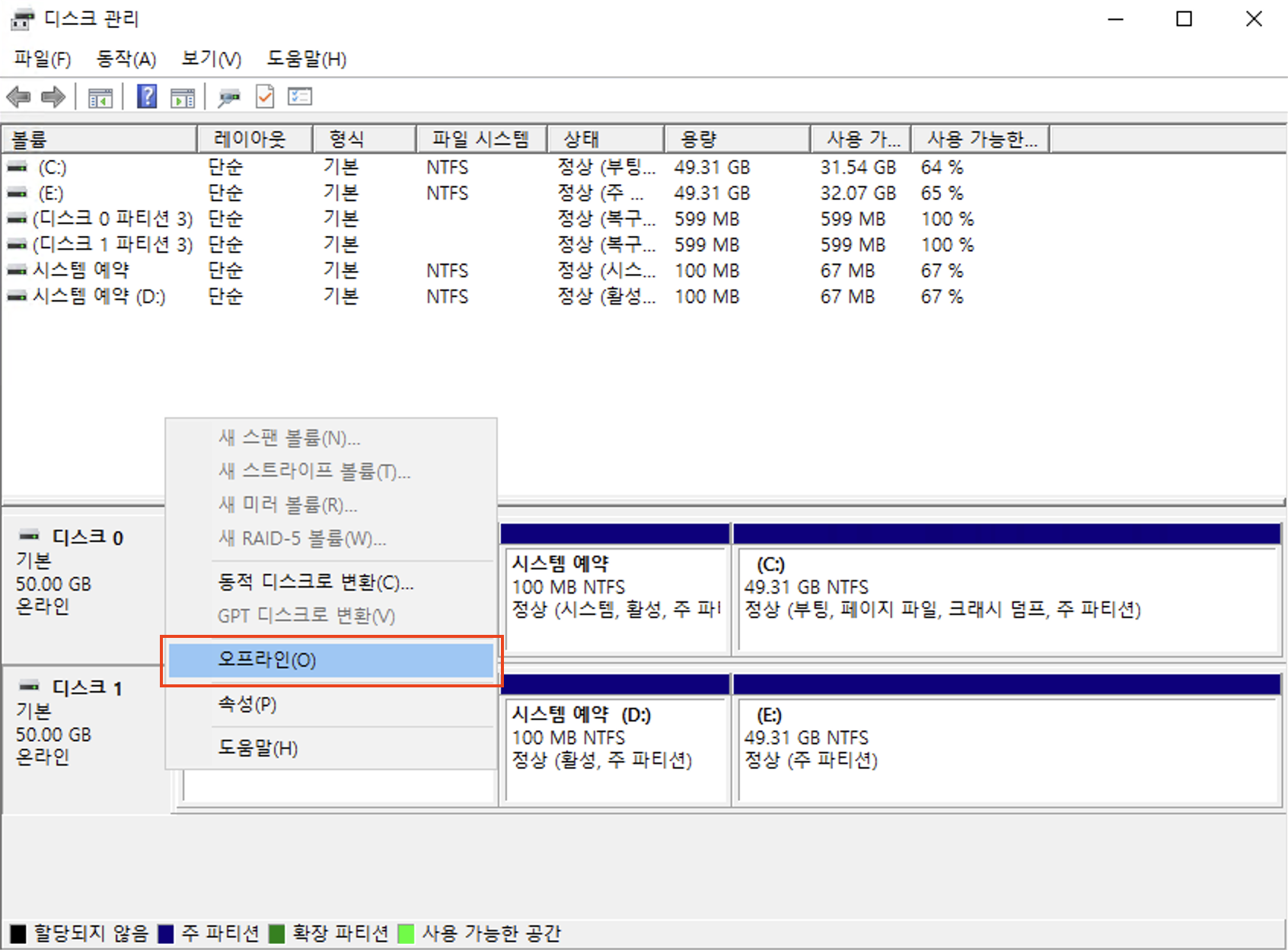Image resolution: width=1288 pixels, height=950 pixels.
Task: Open the 보기(V) menu
Action: click(x=212, y=59)
